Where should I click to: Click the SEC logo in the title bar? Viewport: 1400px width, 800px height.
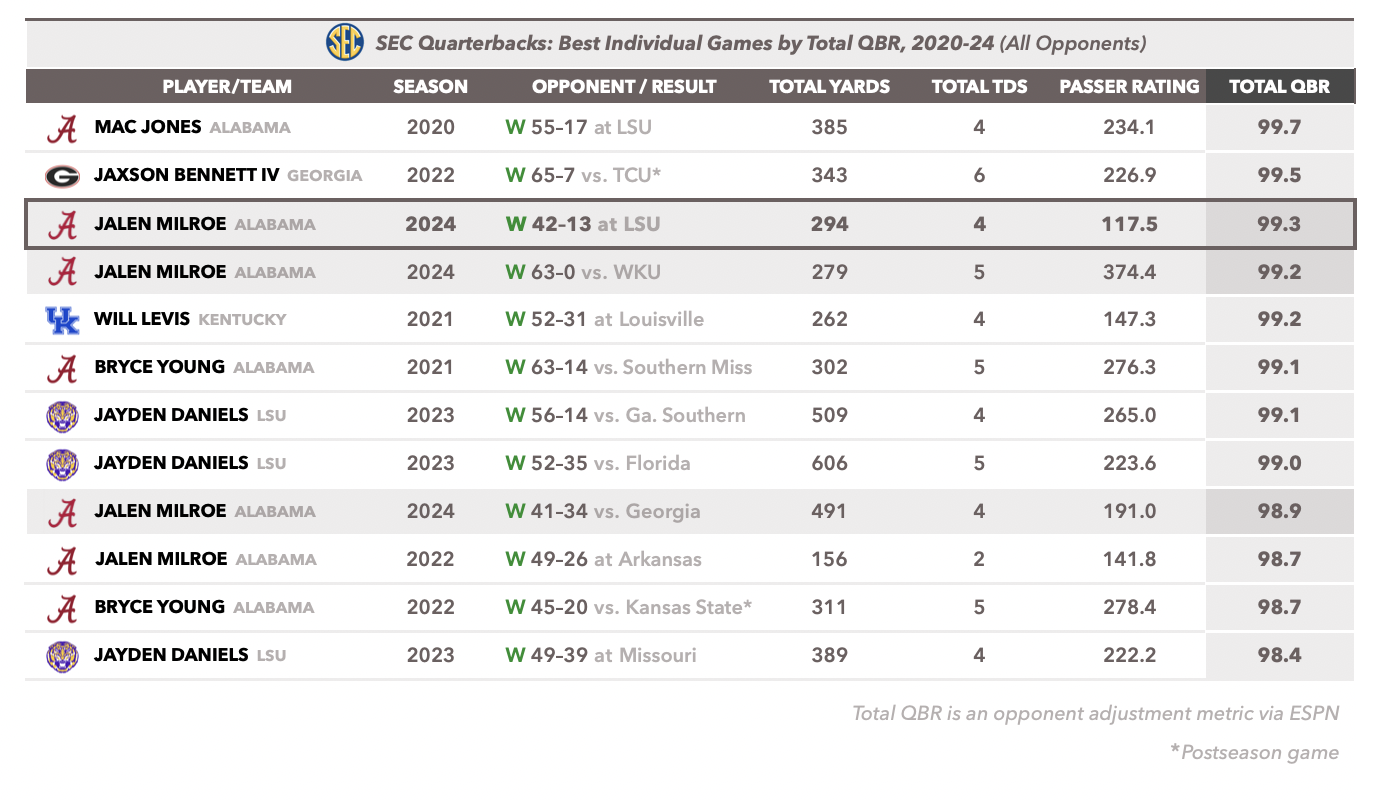(345, 43)
